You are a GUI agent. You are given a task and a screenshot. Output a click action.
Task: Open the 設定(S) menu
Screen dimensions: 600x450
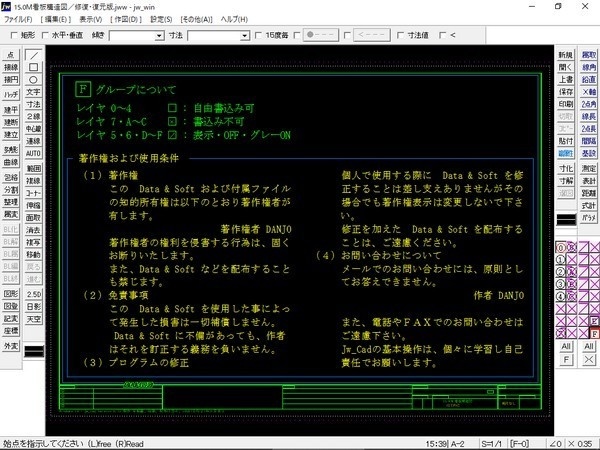click(161, 19)
